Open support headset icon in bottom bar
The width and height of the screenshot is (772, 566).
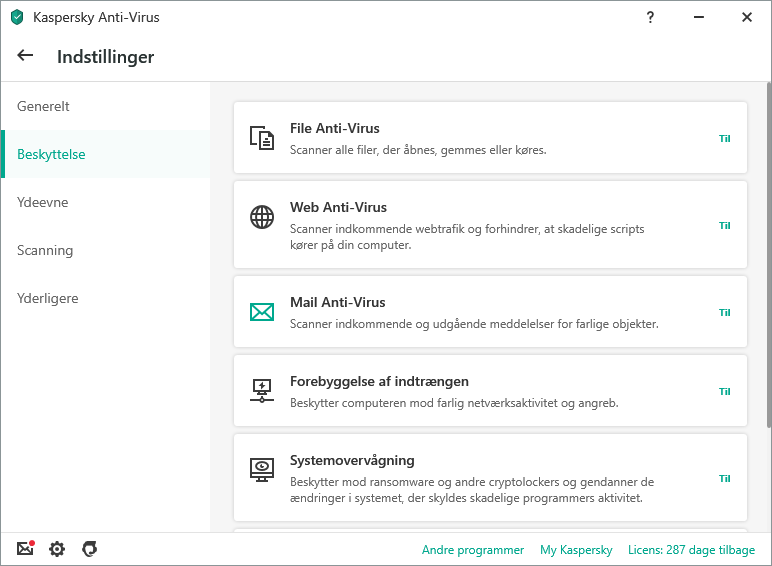90,549
